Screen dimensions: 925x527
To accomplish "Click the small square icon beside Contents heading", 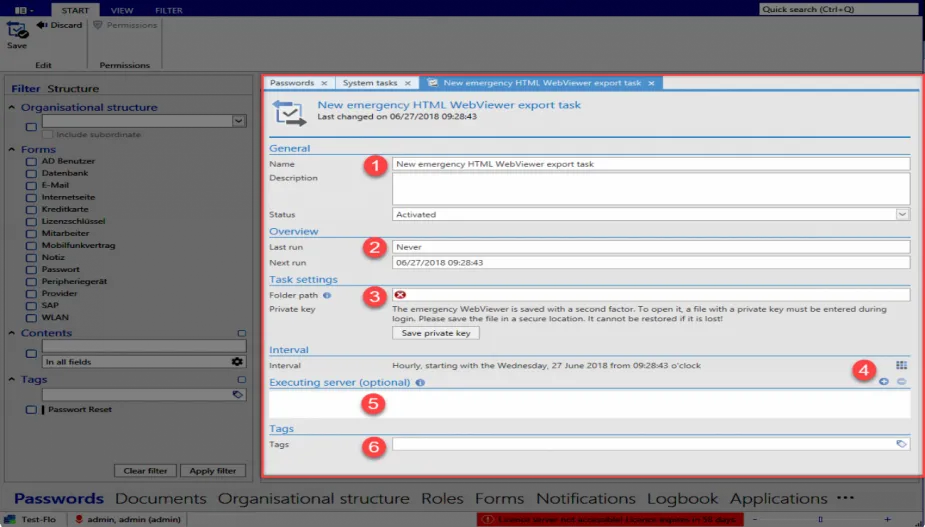I will 241,333.
